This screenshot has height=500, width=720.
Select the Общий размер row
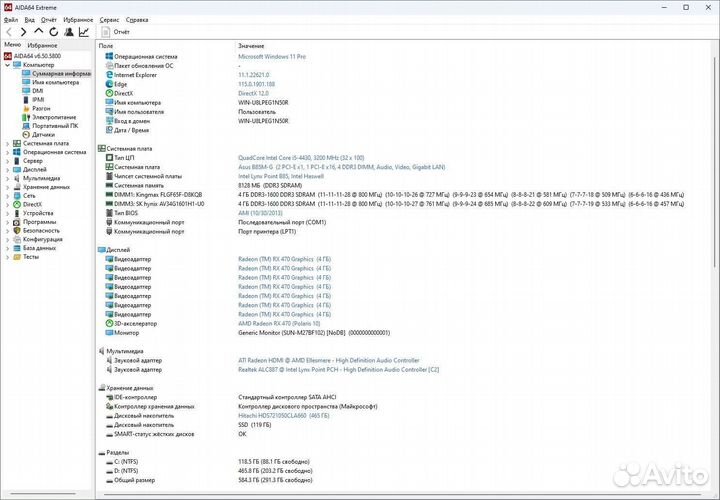click(x=208, y=480)
